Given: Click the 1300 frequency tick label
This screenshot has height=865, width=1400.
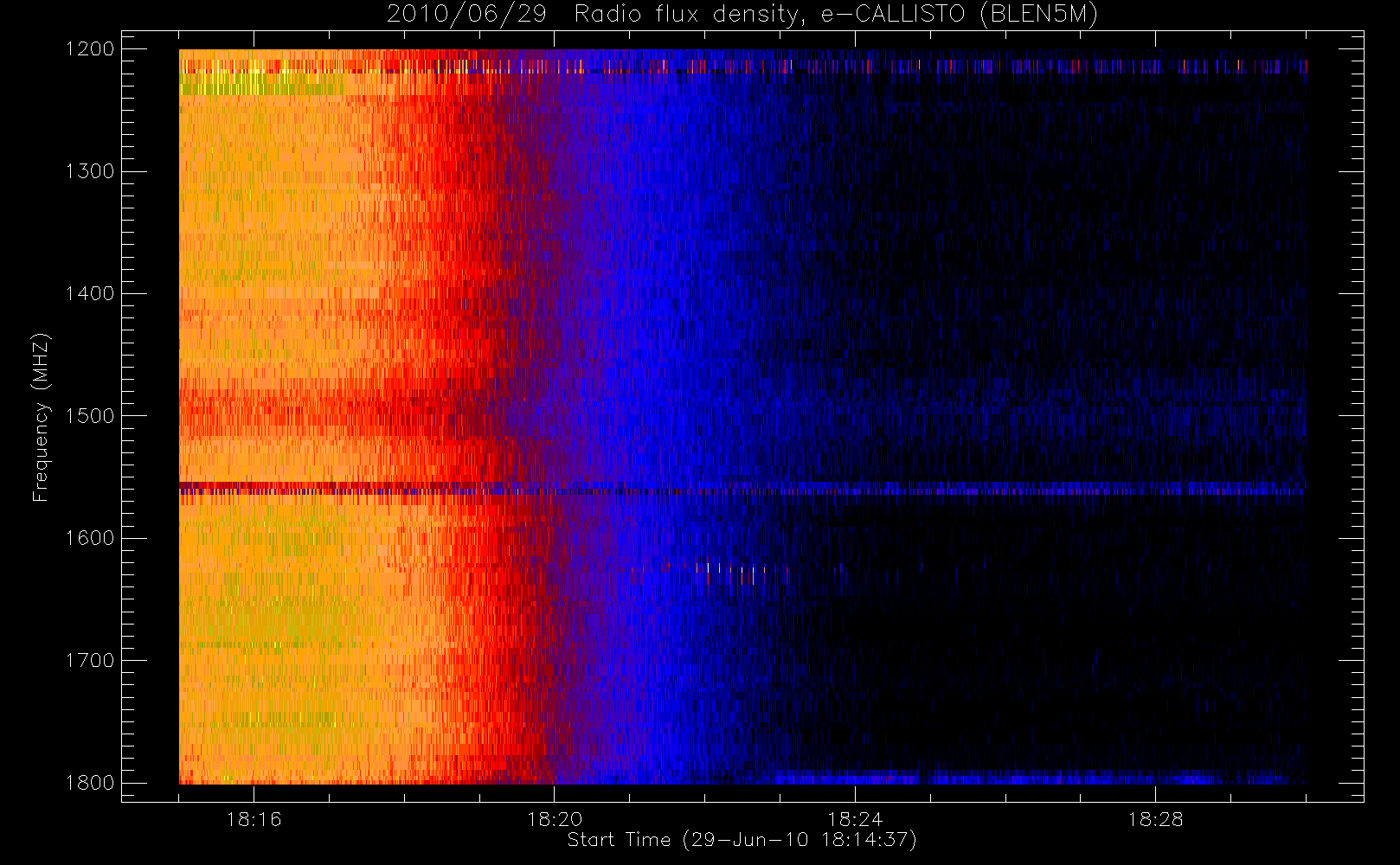Looking at the screenshot, I should (90, 171).
